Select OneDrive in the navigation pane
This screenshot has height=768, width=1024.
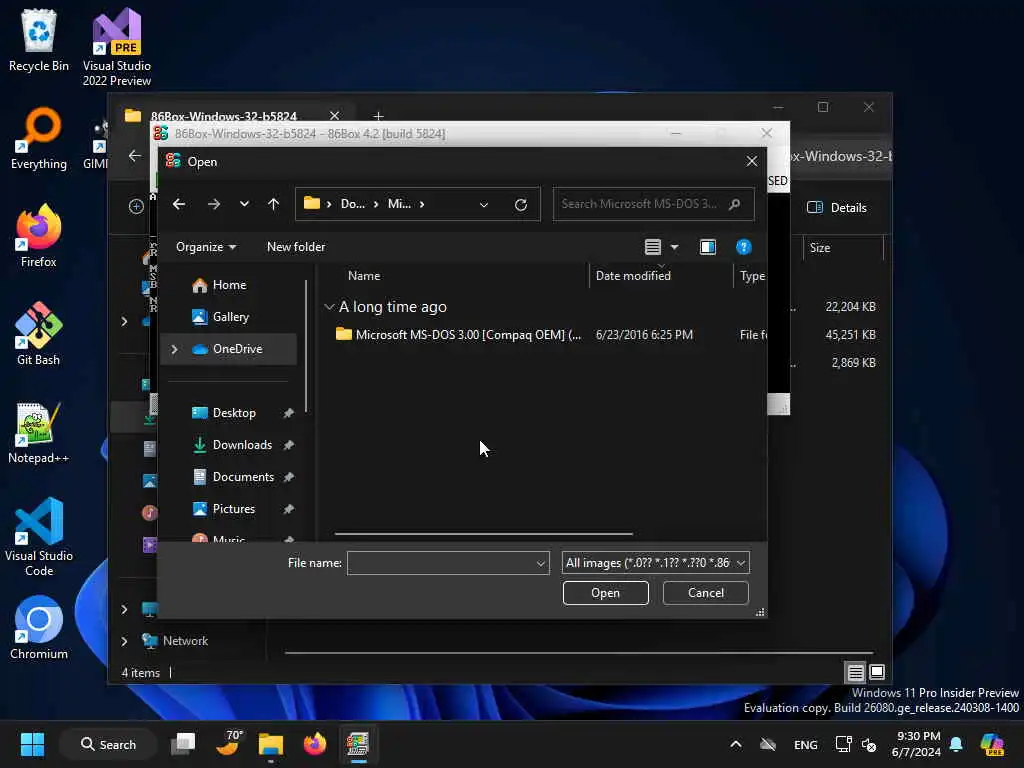229,349
